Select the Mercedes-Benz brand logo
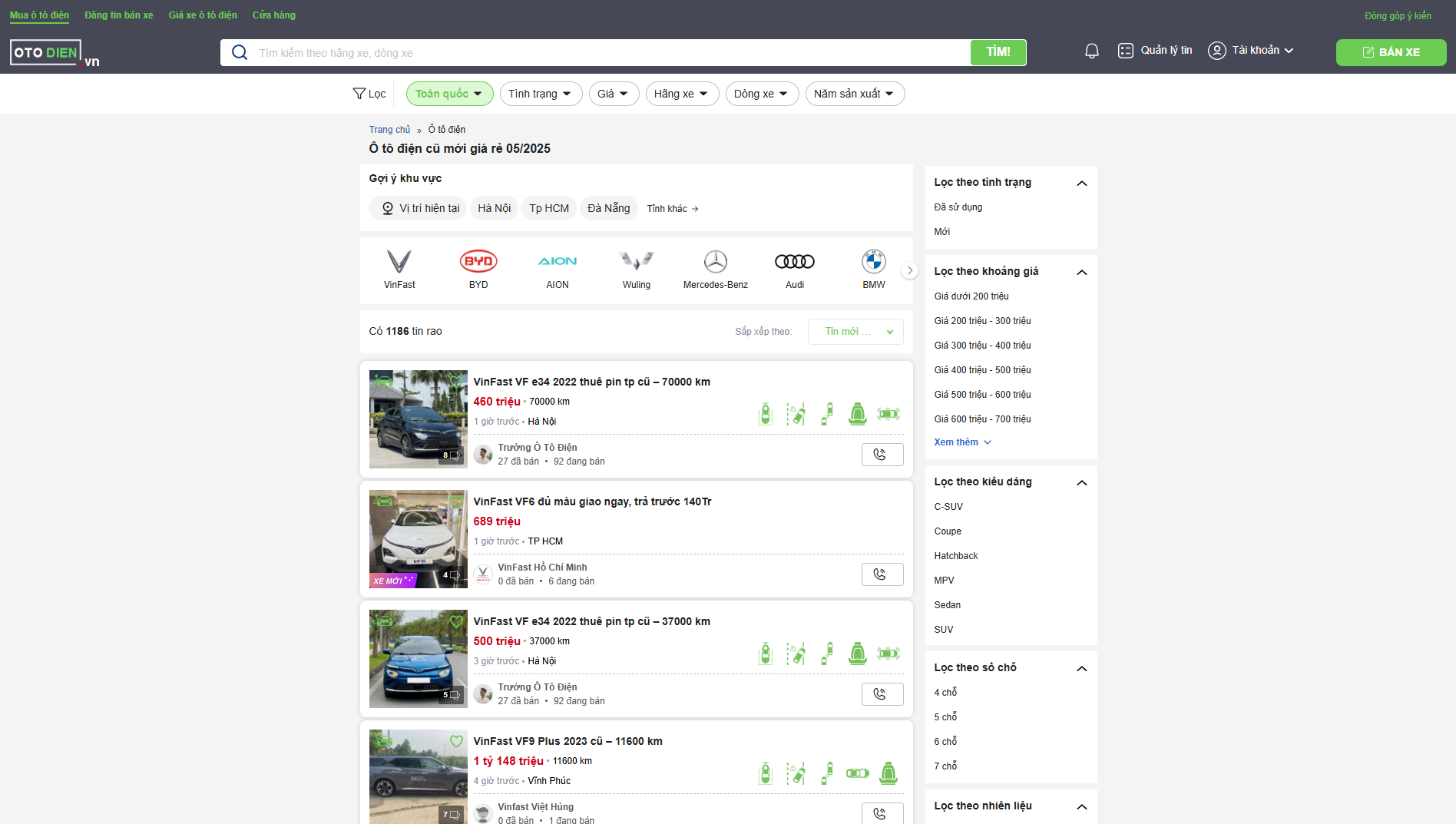Screen dimensions: 1456x824 (715, 262)
